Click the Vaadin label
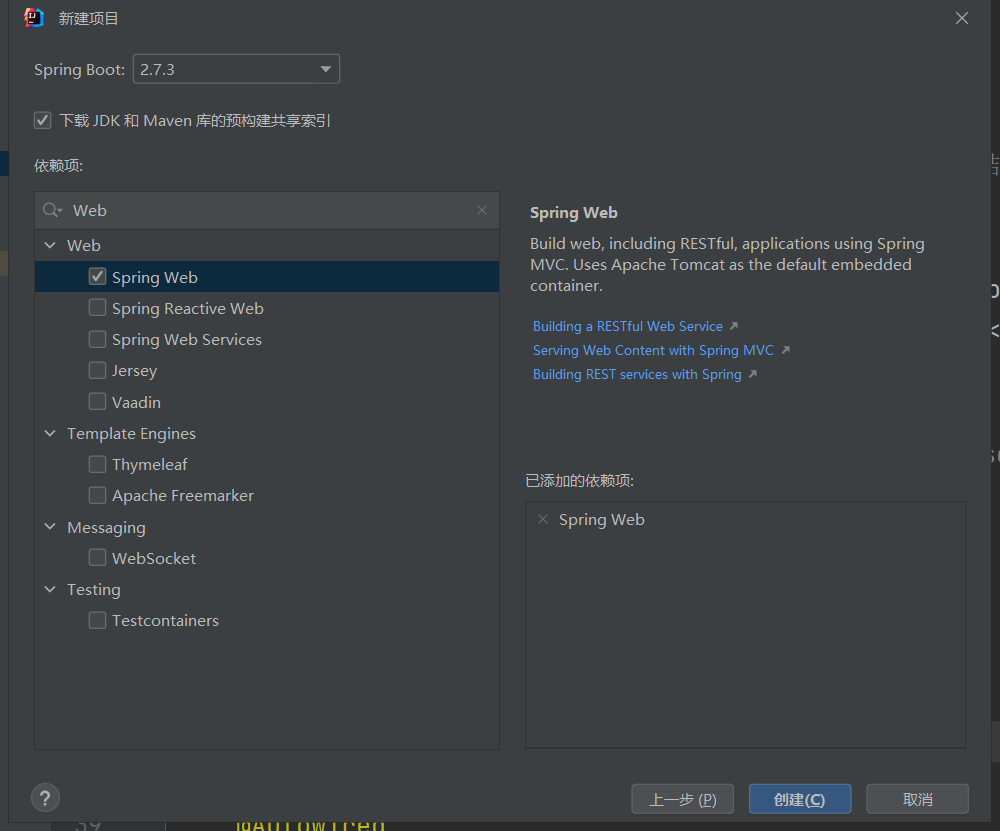 click(136, 402)
